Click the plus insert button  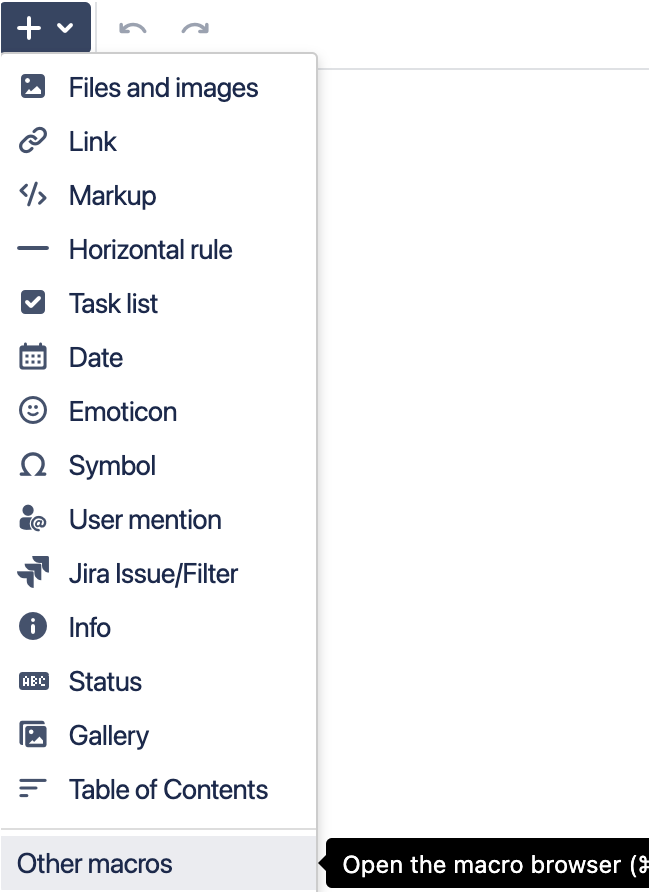27,27
